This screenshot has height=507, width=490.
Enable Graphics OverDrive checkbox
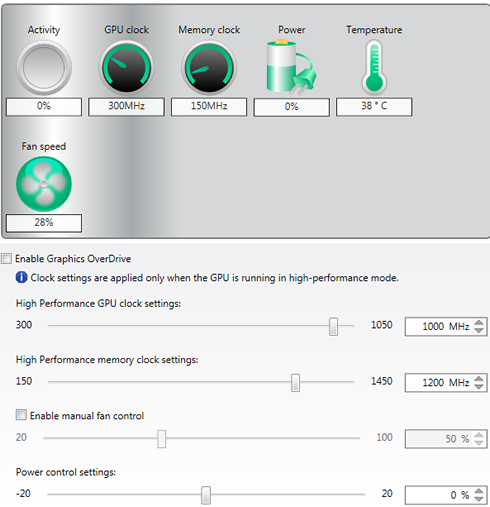pos(6,259)
